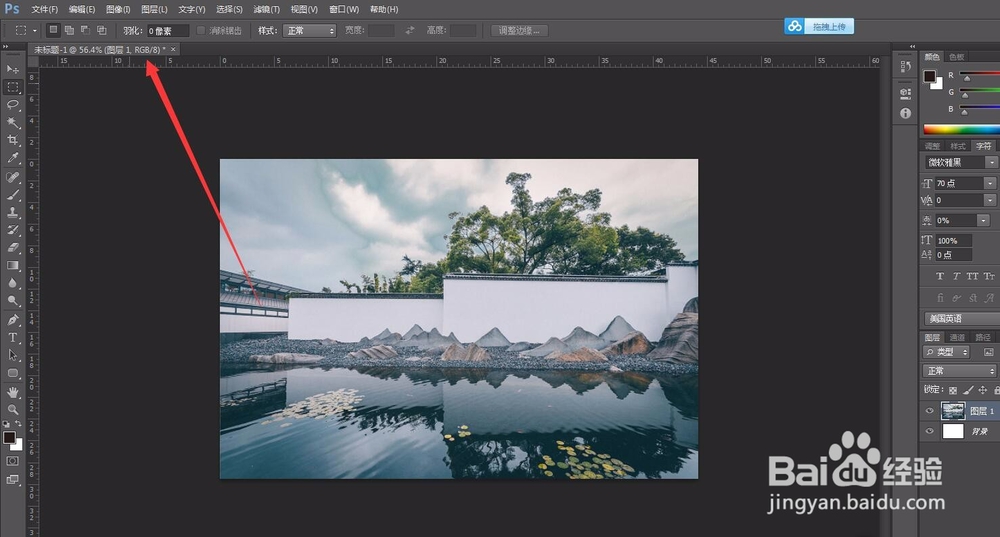Select the Eraser tool
1000x537 pixels.
click(13, 247)
